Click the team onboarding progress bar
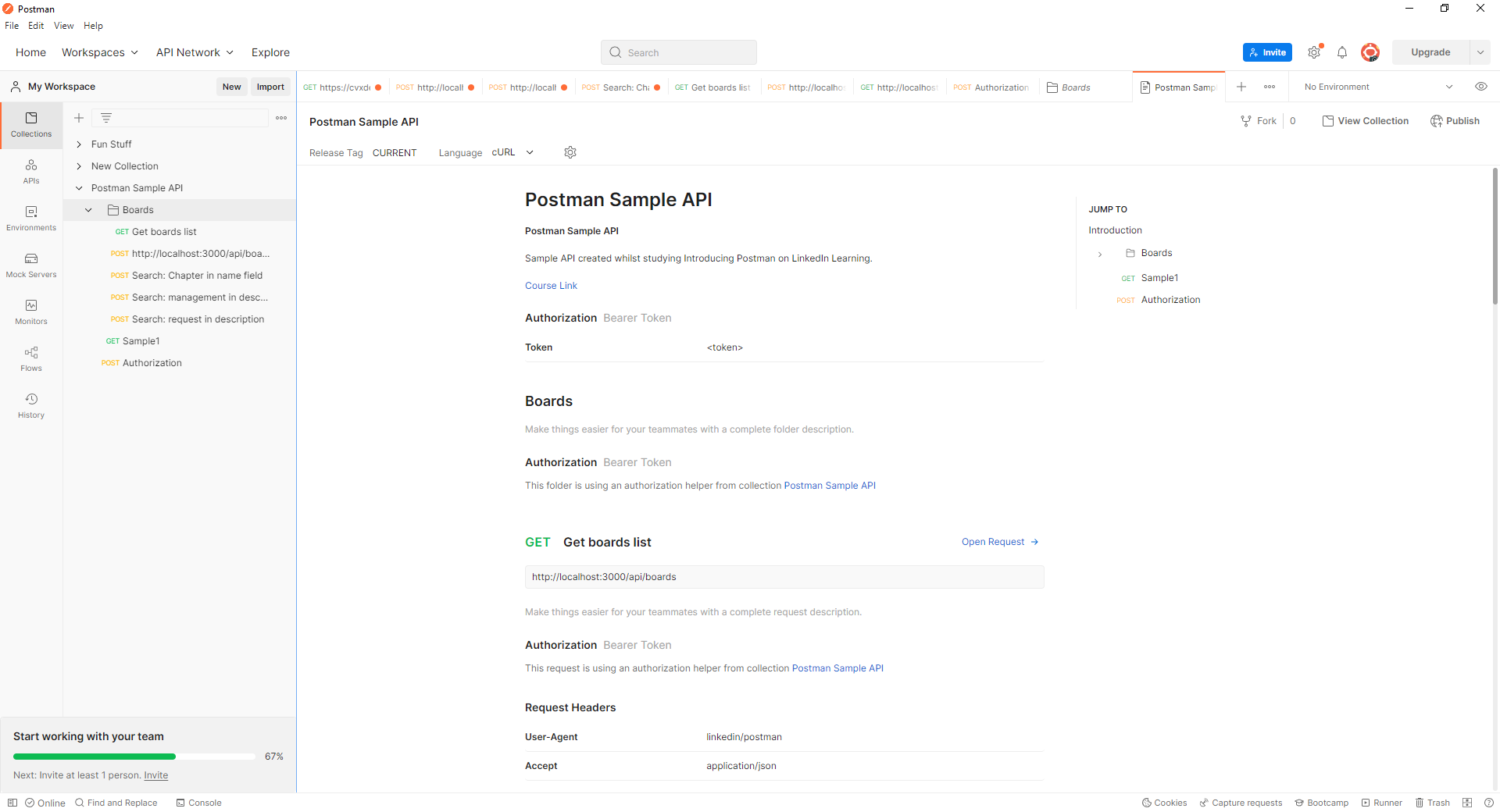This screenshot has height=812, width=1500. 134,757
